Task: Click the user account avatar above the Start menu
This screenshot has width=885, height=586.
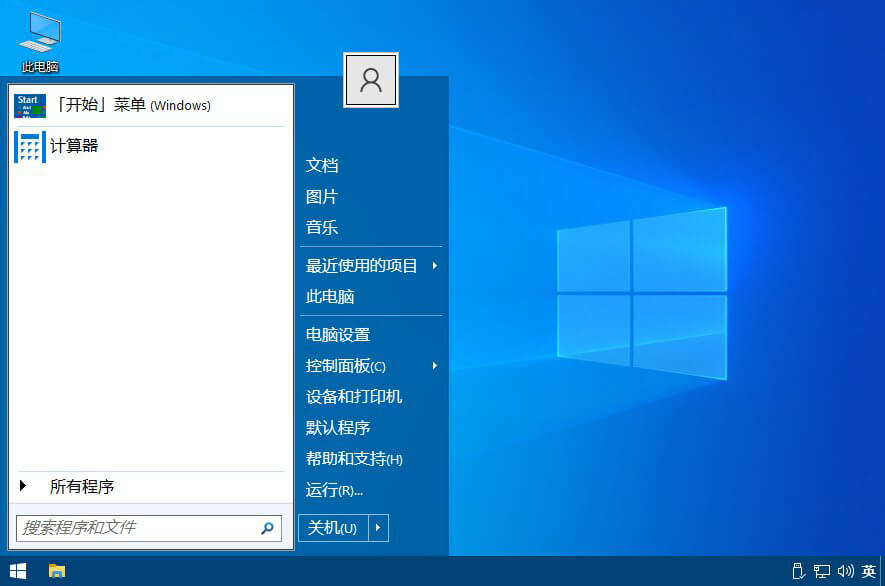Action: point(371,80)
